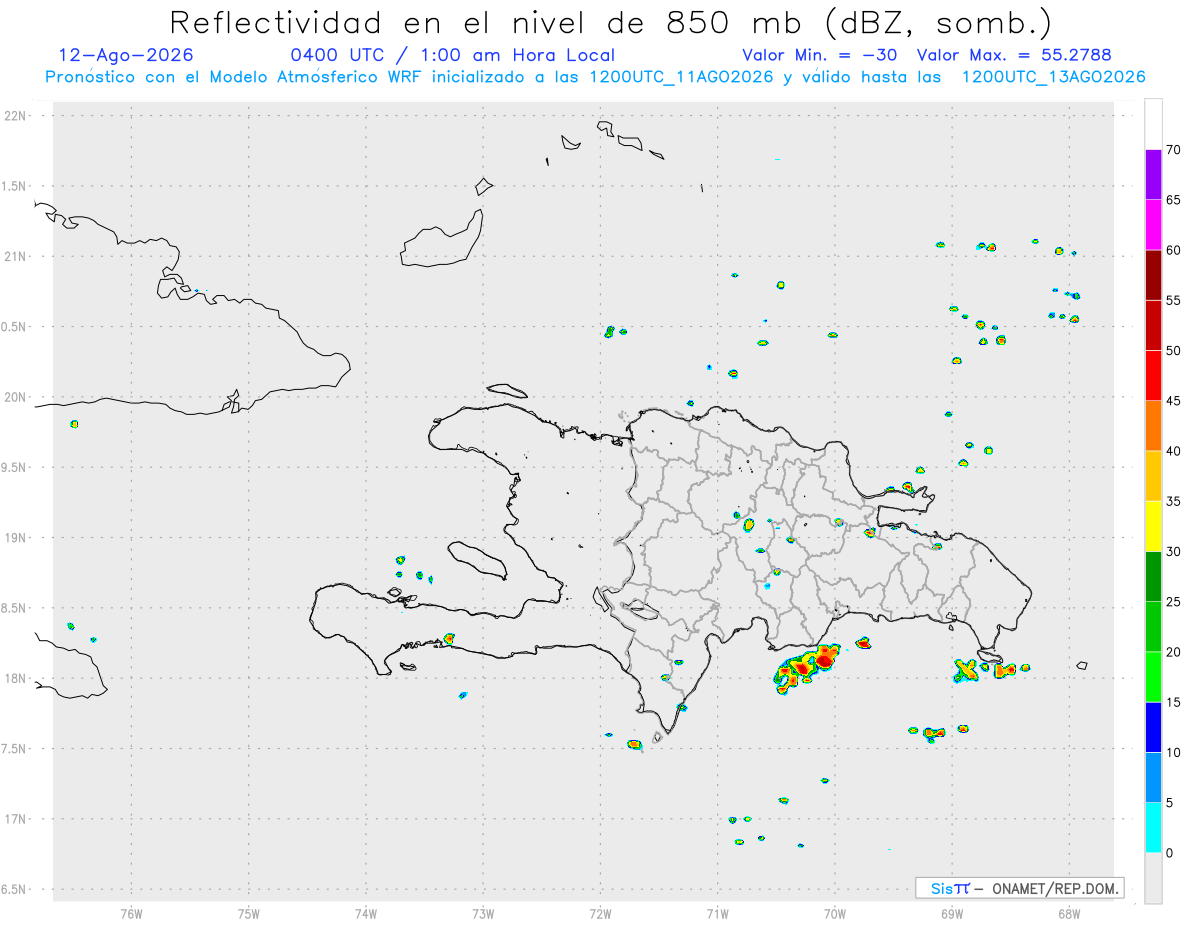Click the gold 35–40 dBZ legend swatch
This screenshot has height=927, width=1200.
1153,476
